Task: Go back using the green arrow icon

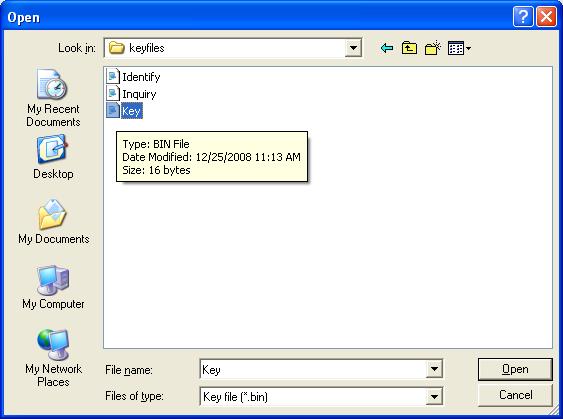Action: (x=387, y=48)
